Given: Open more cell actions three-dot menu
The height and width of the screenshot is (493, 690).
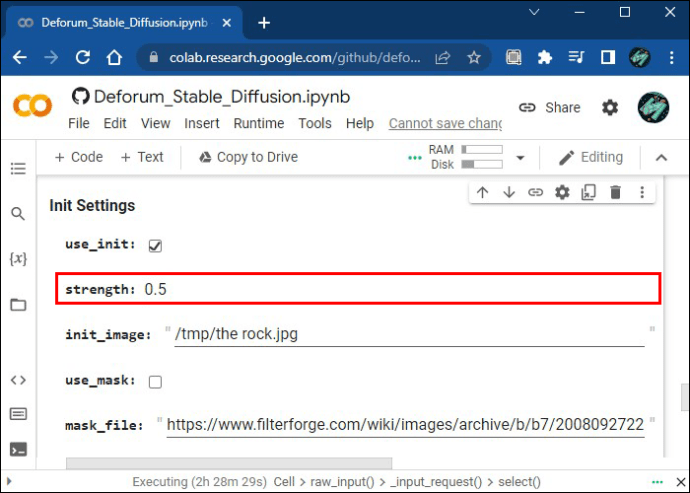Looking at the screenshot, I should [x=642, y=192].
